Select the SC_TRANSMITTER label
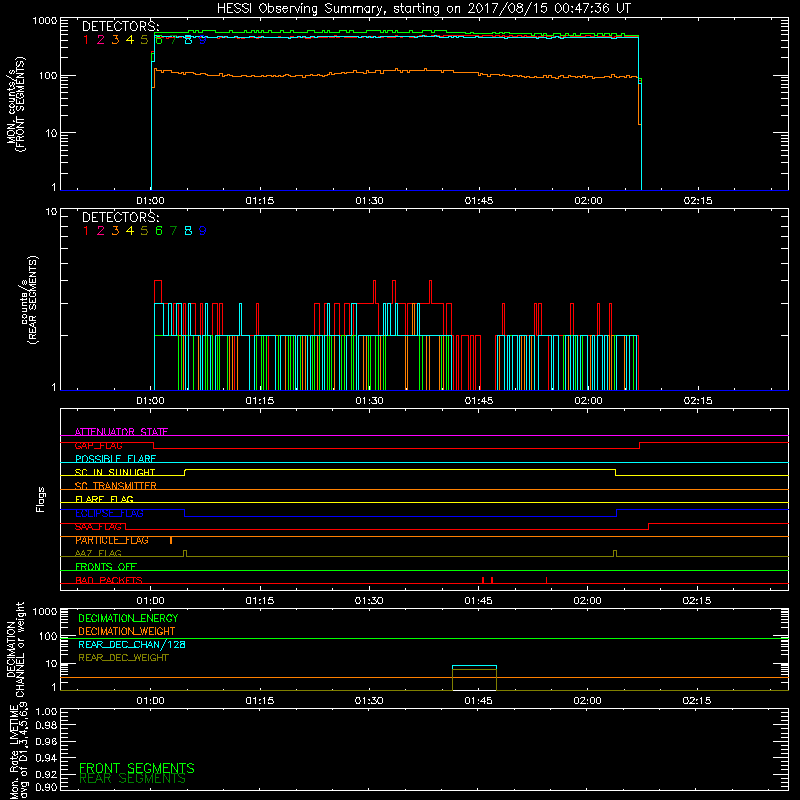 [x=115, y=486]
